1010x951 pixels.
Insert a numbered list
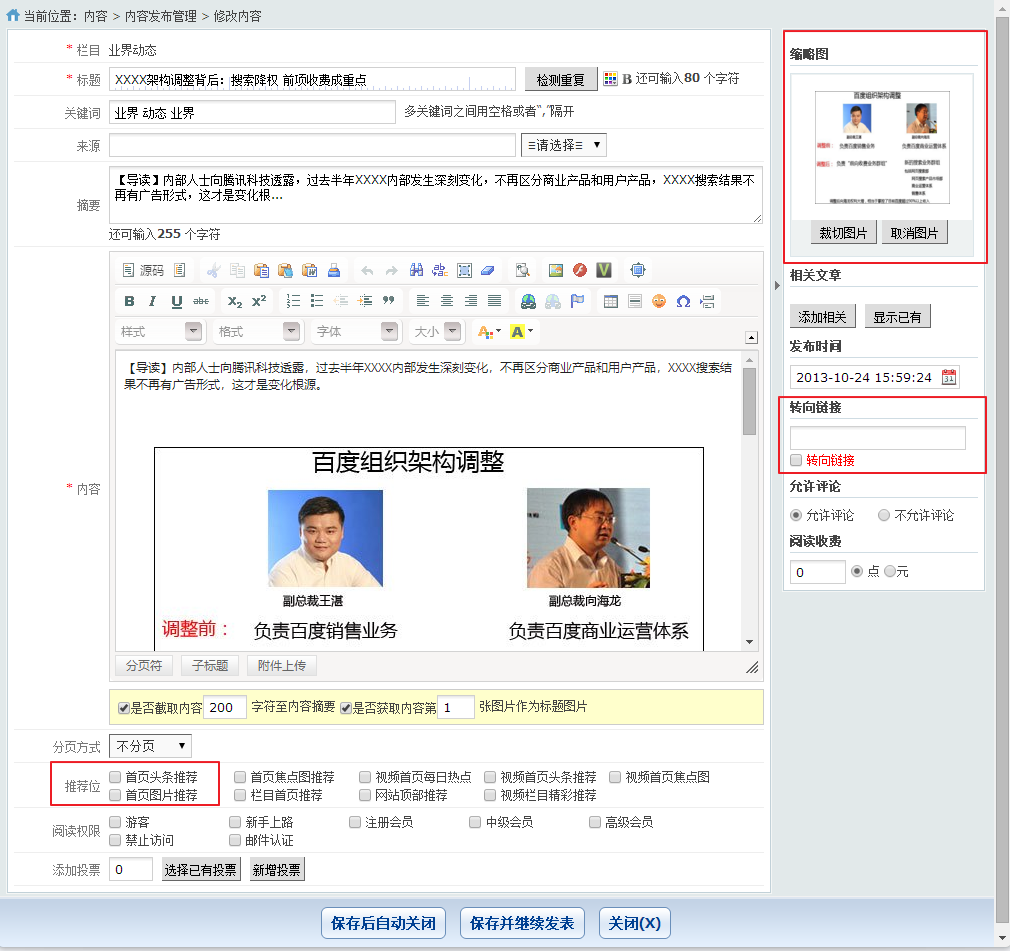[x=293, y=301]
